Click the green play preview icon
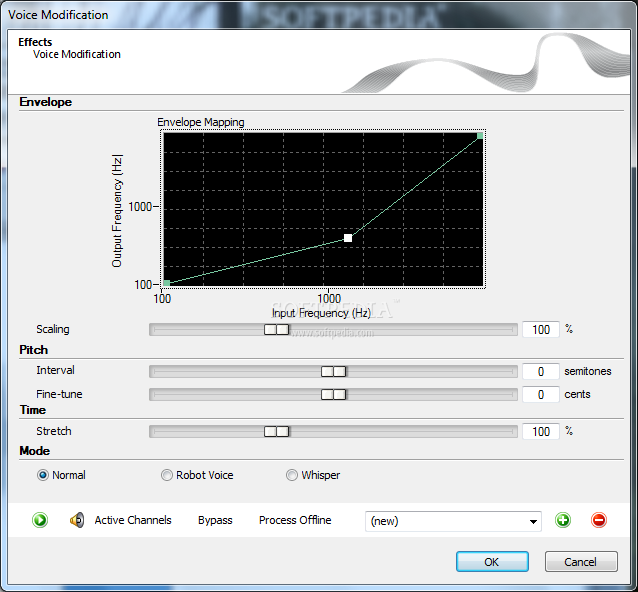 point(40,520)
